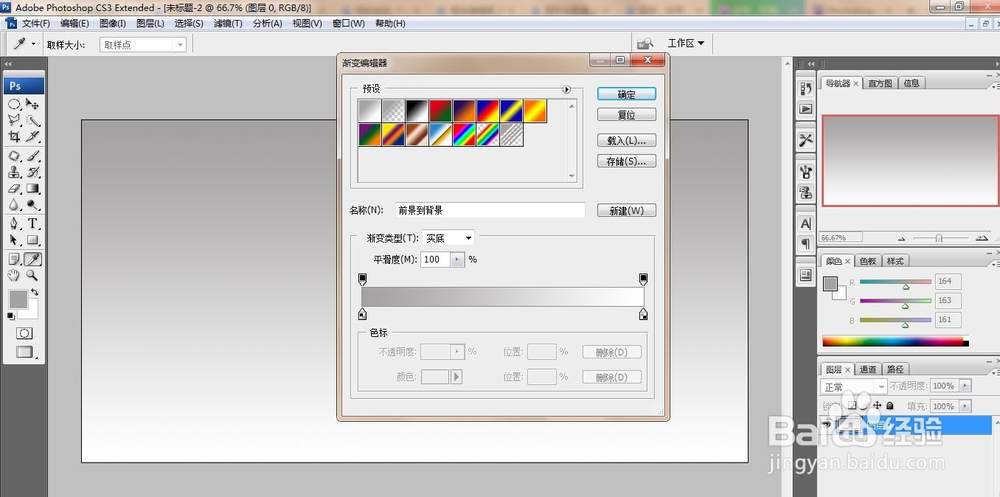1000x497 pixels.
Task: Select the Pen tool
Action: pos(14,224)
